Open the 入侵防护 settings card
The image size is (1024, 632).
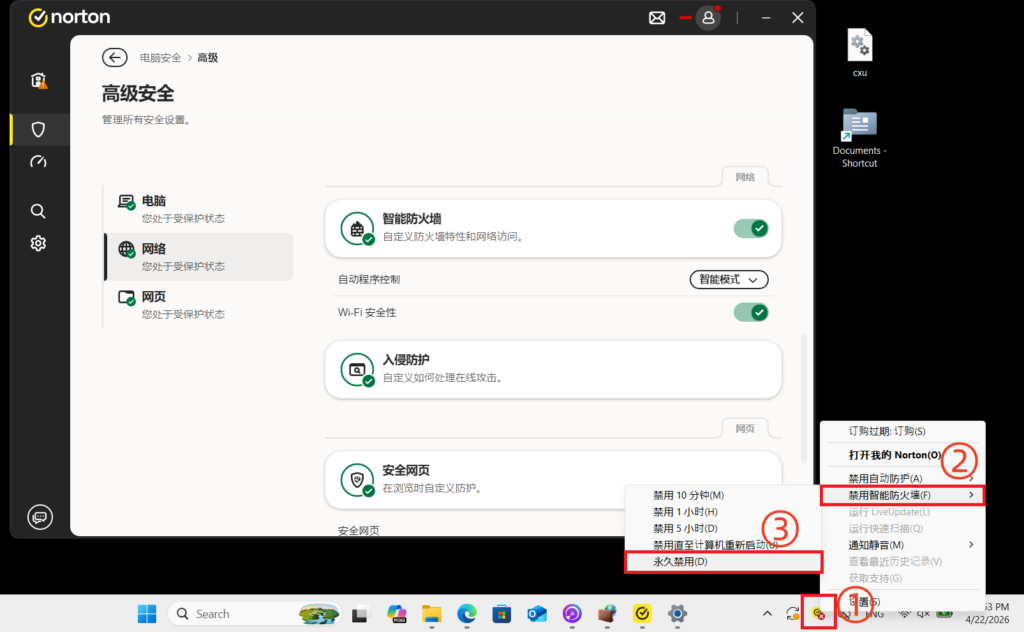(553, 368)
